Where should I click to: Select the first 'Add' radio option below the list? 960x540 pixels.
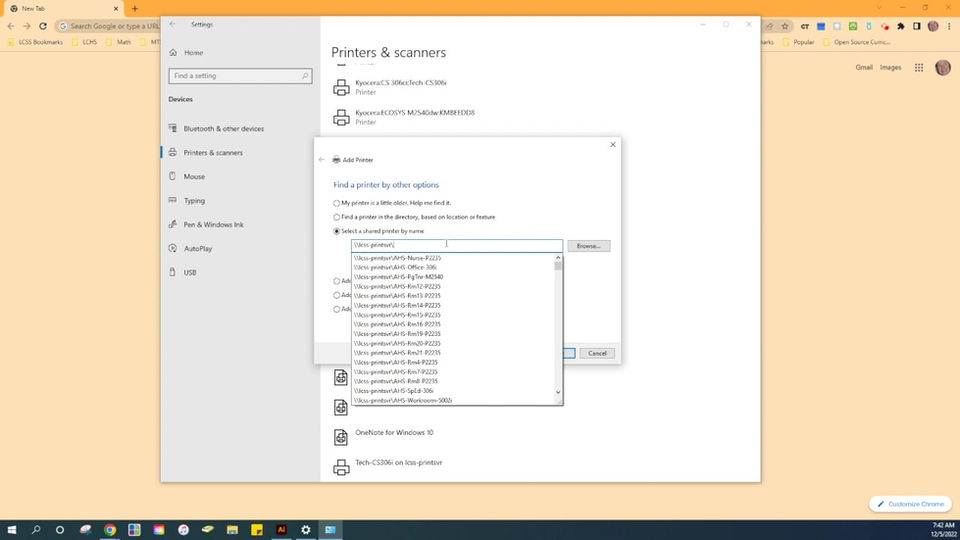(336, 281)
